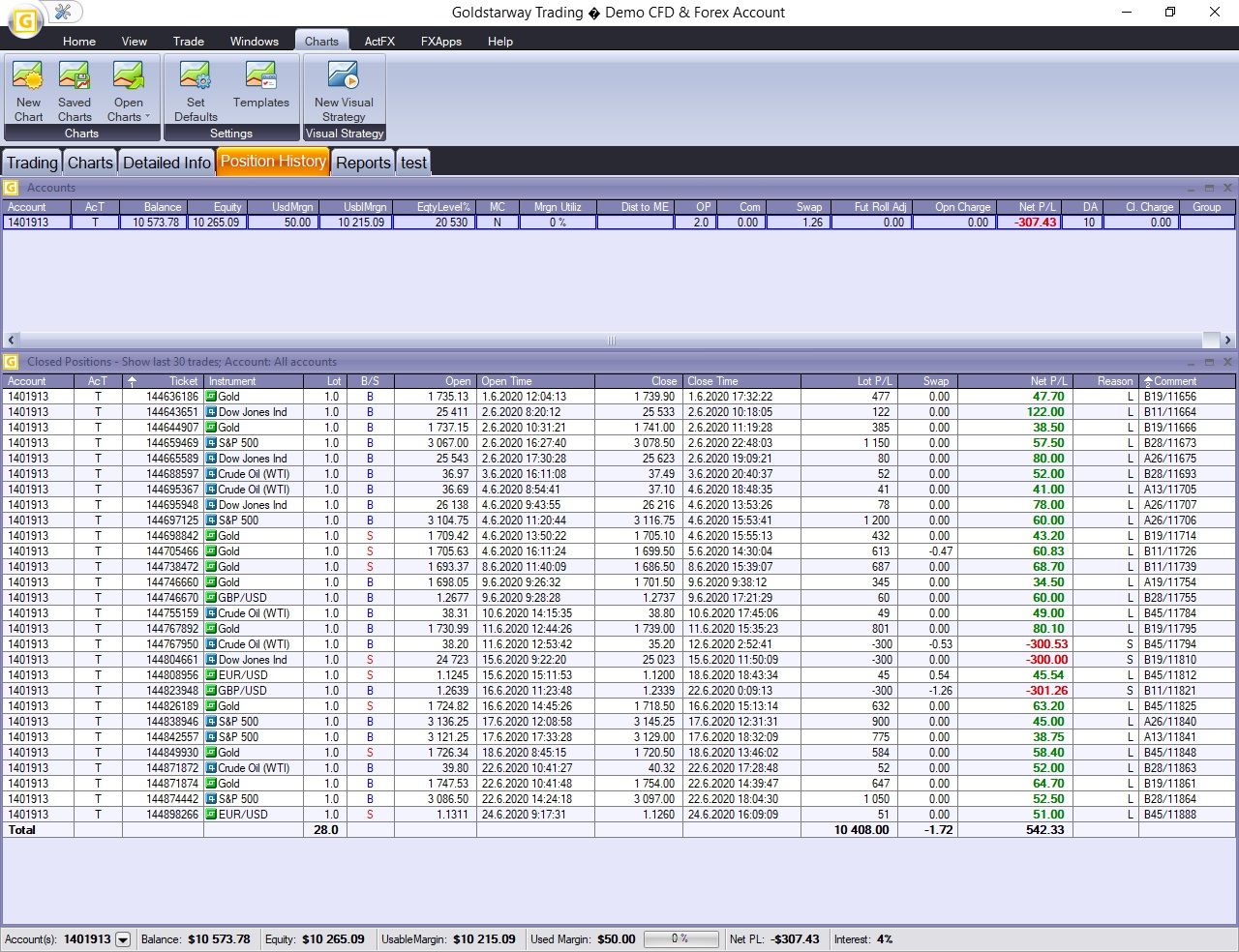Sort closed positions by Lot P/L header

tap(848, 381)
